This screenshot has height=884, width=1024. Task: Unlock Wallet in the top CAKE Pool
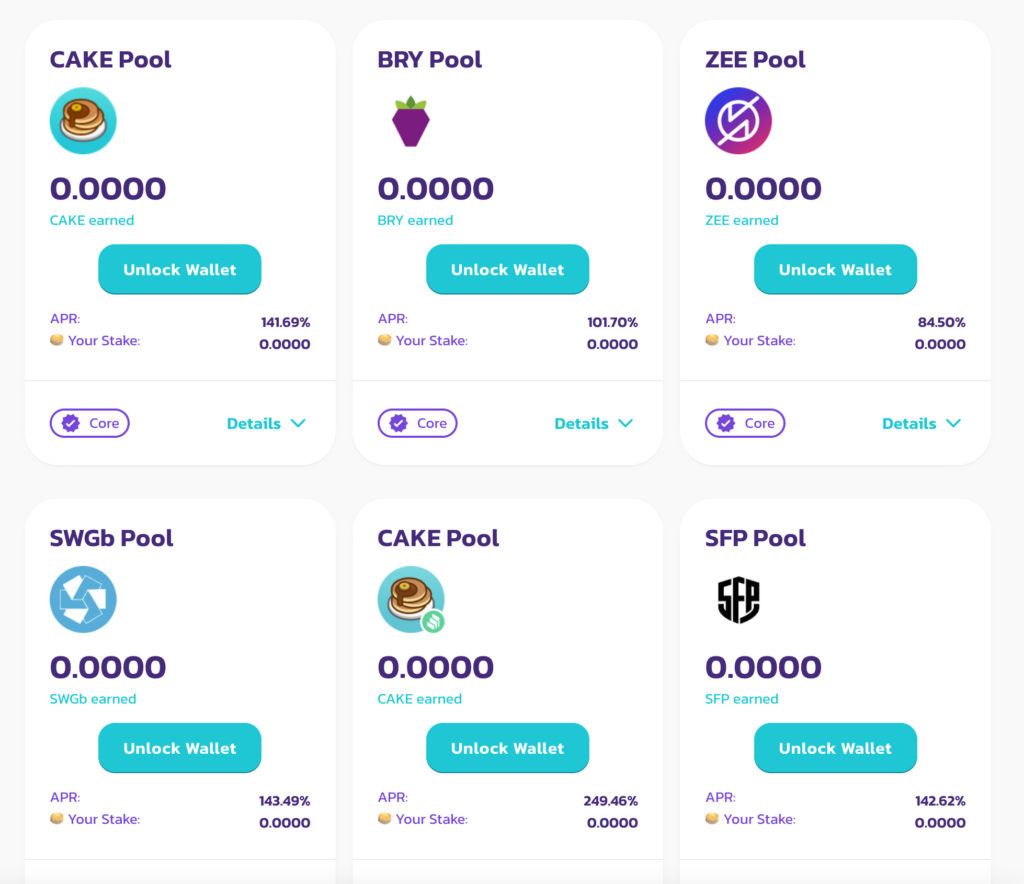[x=180, y=270]
